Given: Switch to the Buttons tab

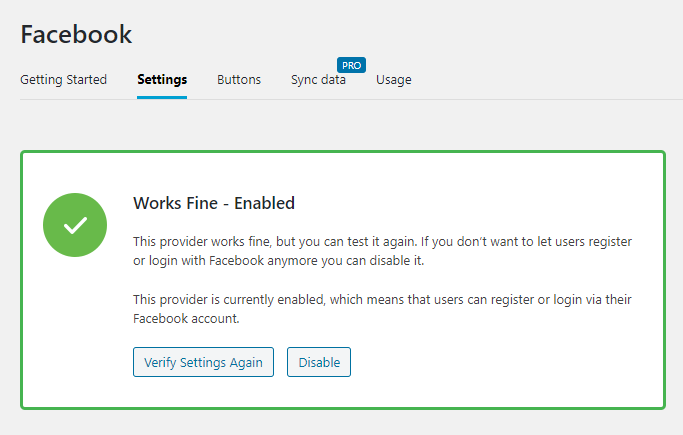Looking at the screenshot, I should 239,80.
